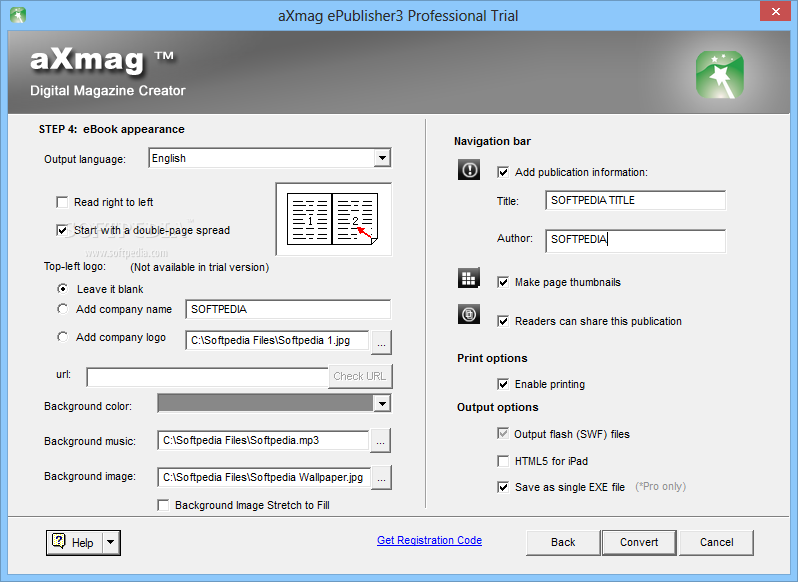Toggle Readers can share this publication
This screenshot has height=582, width=798.
pos(503,322)
